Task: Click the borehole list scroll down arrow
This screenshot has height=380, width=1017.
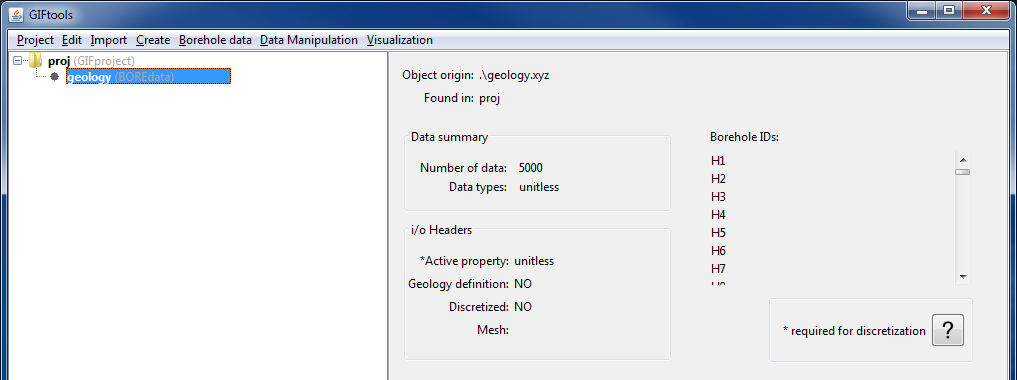Action: pyautogui.click(x=963, y=277)
